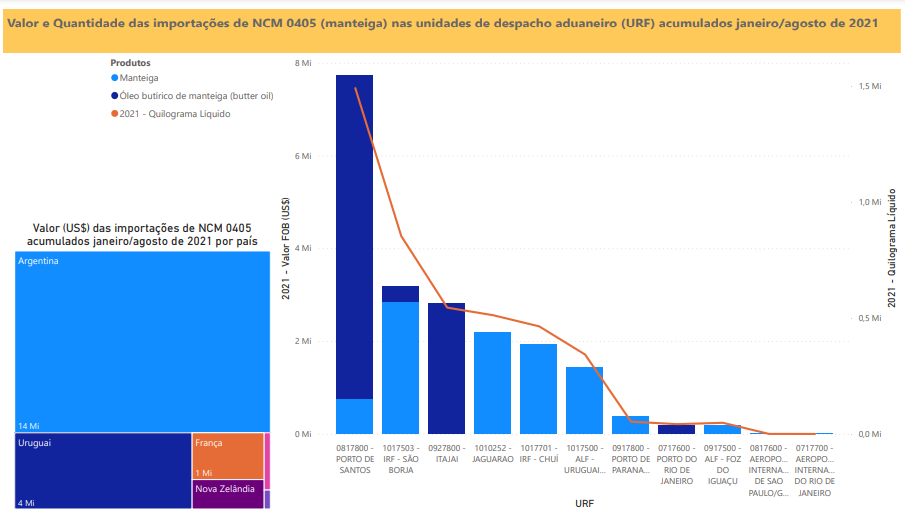Click the 0817800 - PORTO DE SANTOS axis label

(355, 459)
